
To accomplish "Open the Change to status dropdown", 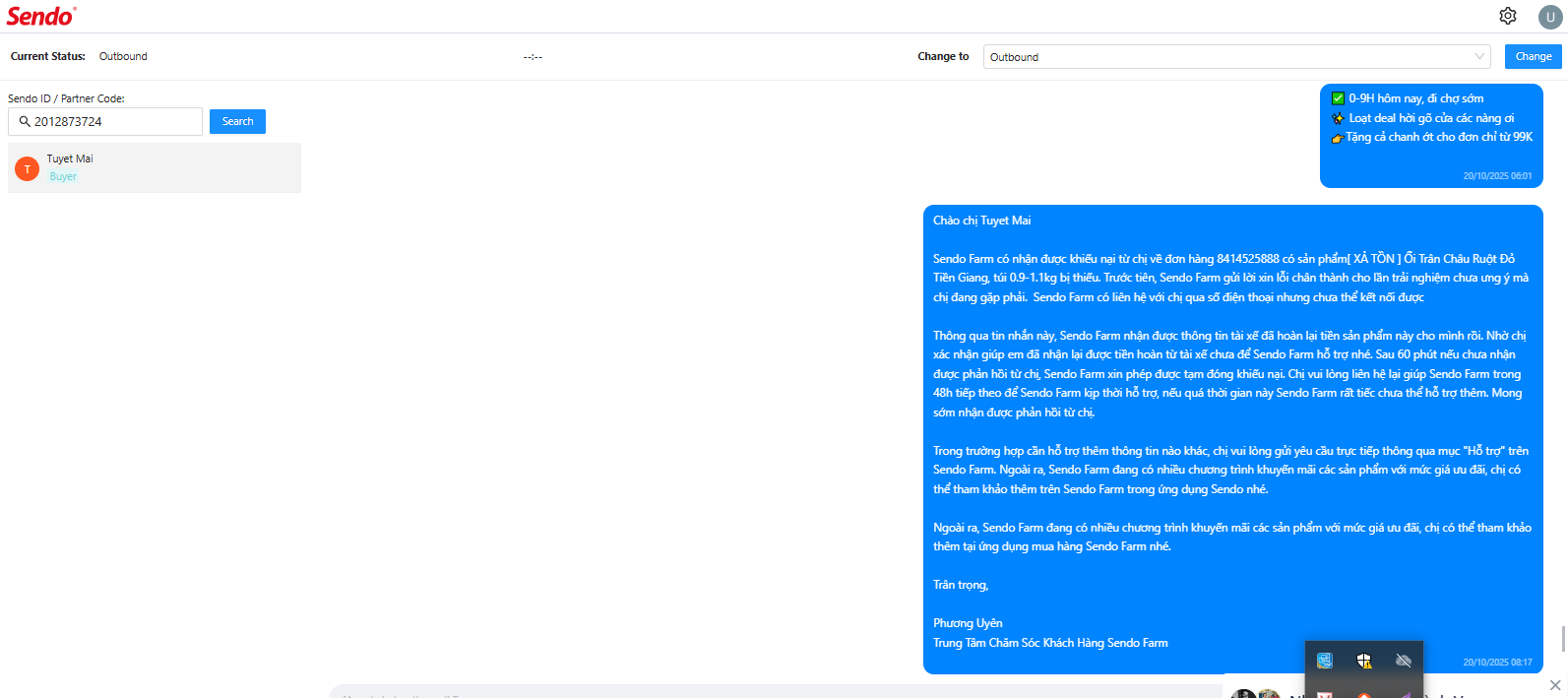I will point(1237,57).
